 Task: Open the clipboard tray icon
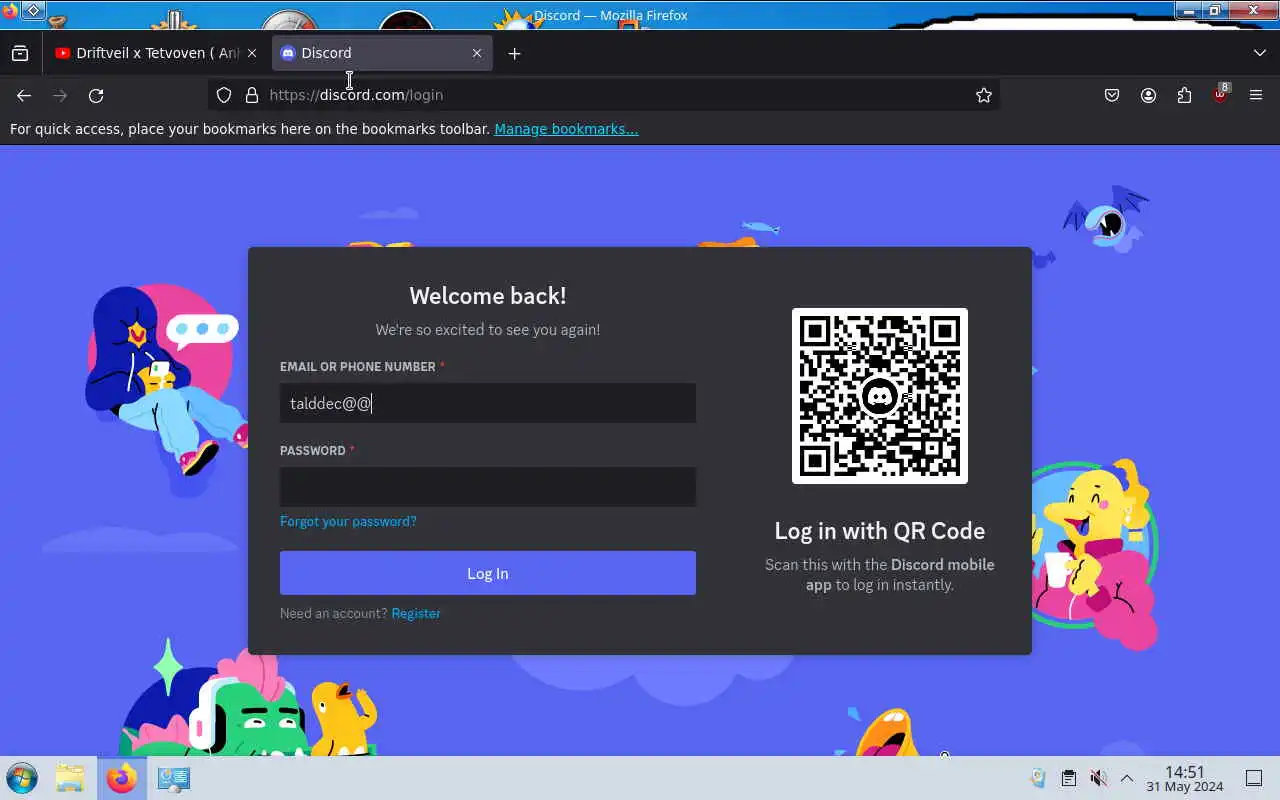coord(1068,778)
